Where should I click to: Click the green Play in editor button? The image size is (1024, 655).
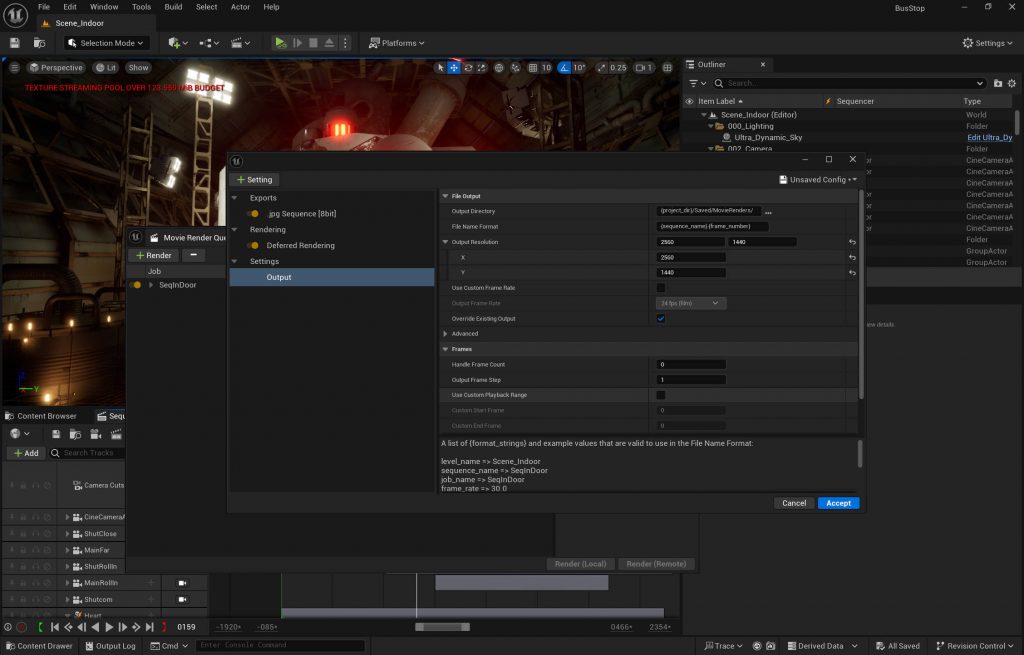pyautogui.click(x=280, y=43)
